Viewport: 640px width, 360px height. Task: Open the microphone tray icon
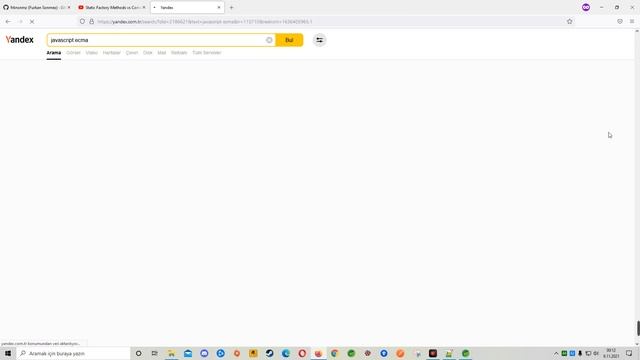[x=580, y=353]
